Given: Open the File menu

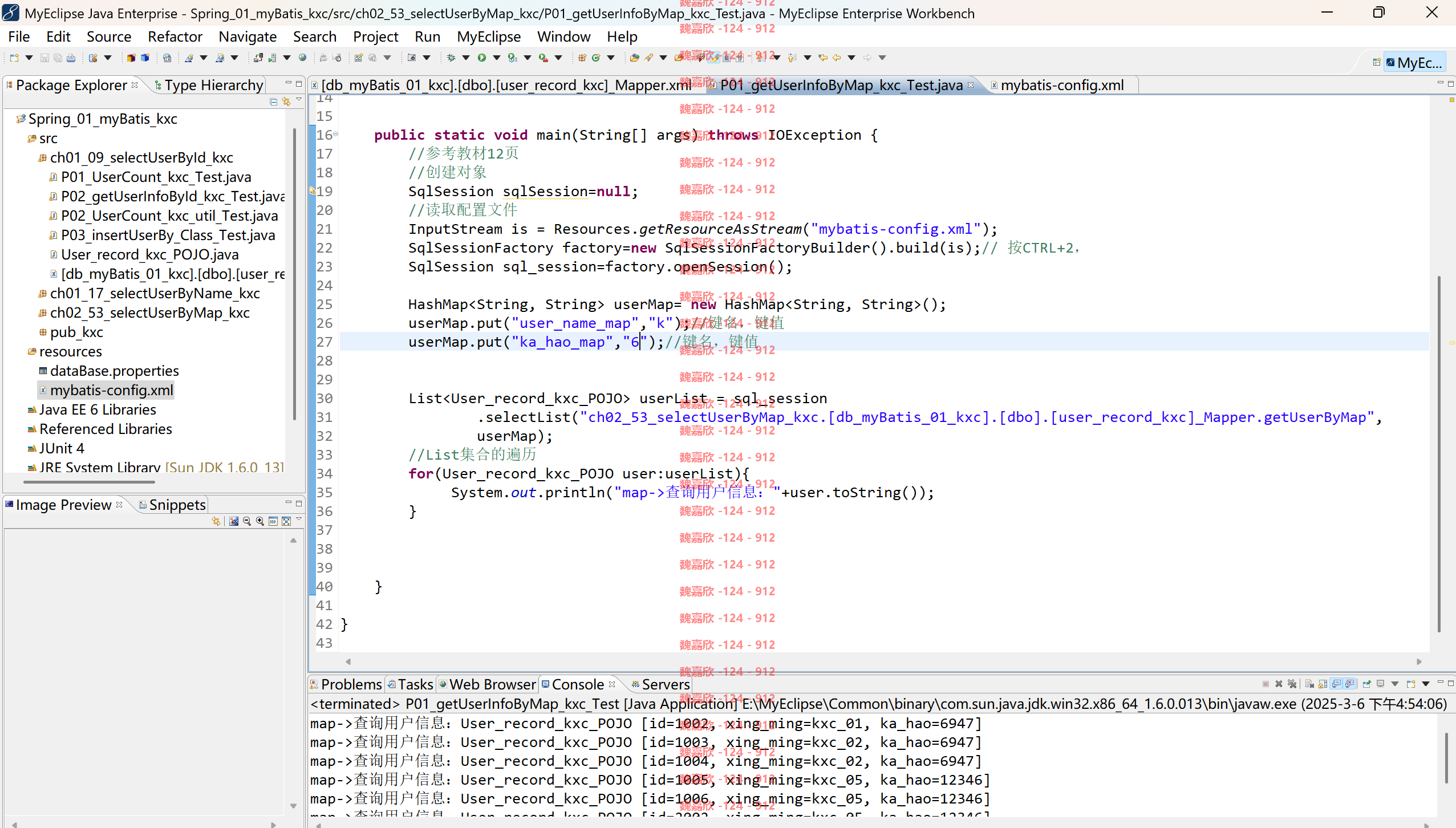Looking at the screenshot, I should point(19,36).
